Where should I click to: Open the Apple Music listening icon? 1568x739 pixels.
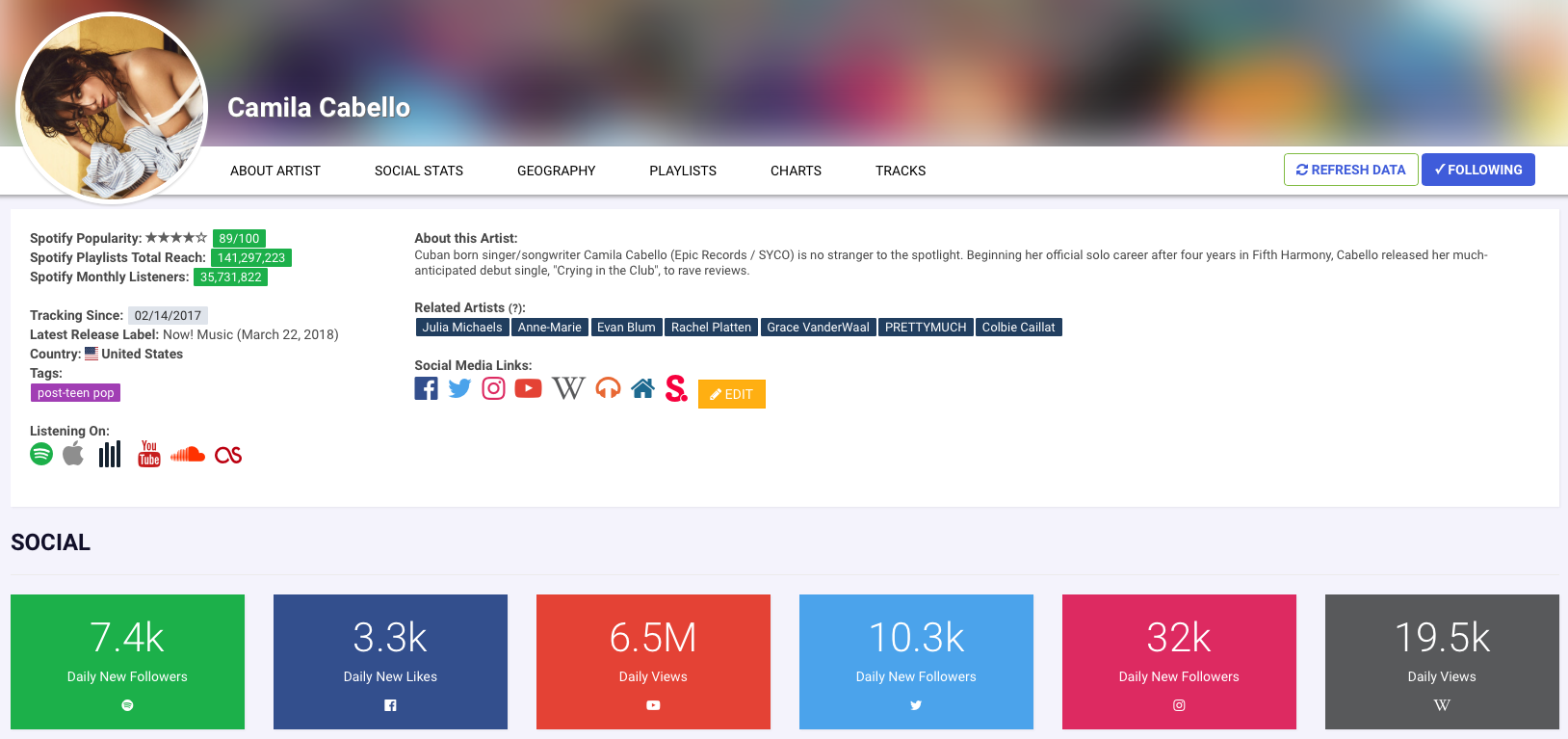73,454
